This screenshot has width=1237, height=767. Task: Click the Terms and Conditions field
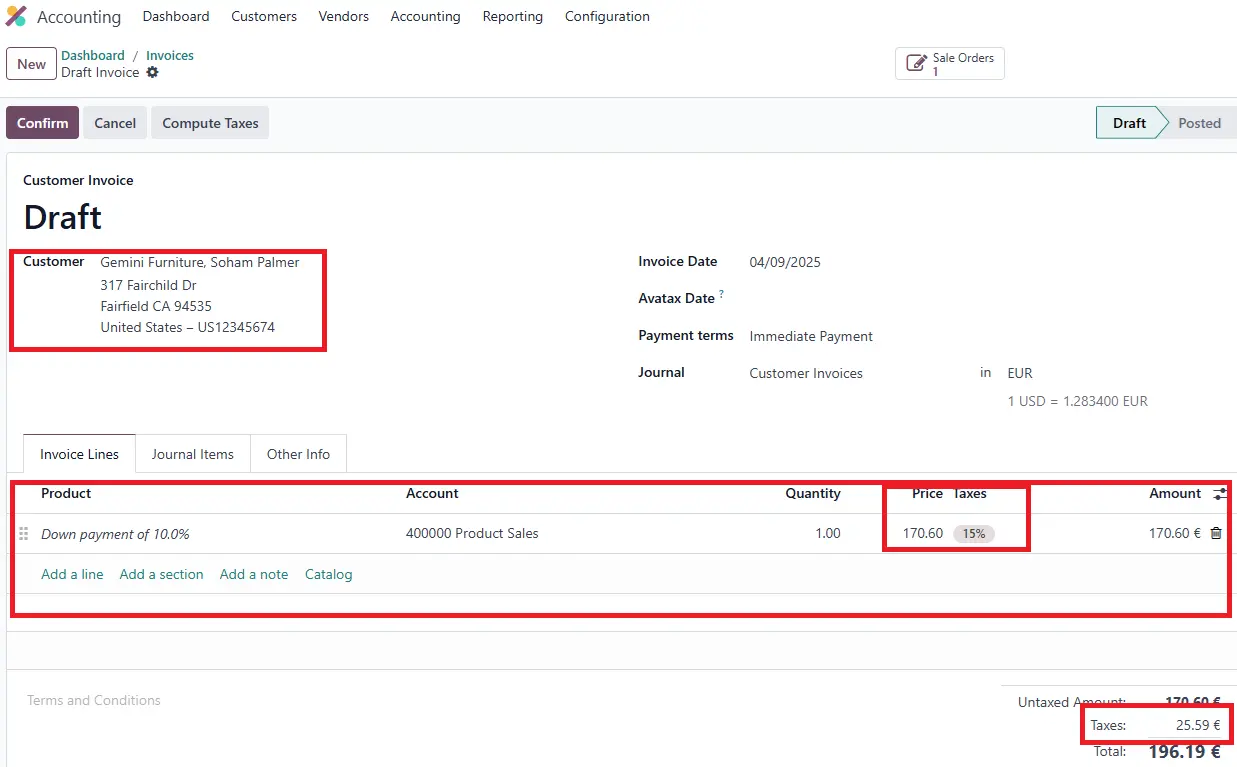click(x=94, y=700)
